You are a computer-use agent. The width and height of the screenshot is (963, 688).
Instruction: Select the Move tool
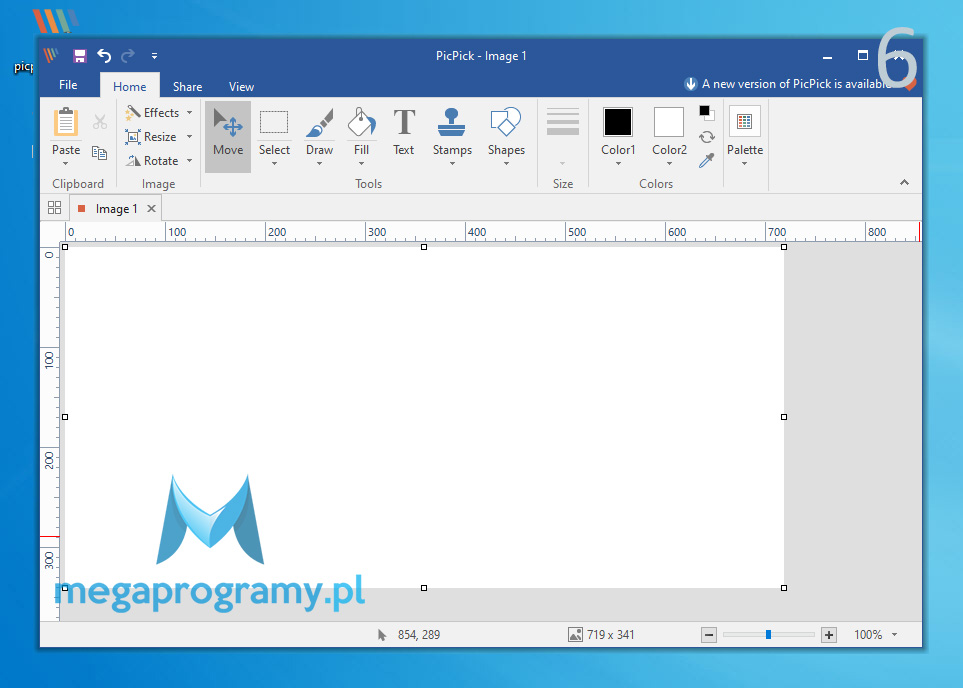point(228,136)
